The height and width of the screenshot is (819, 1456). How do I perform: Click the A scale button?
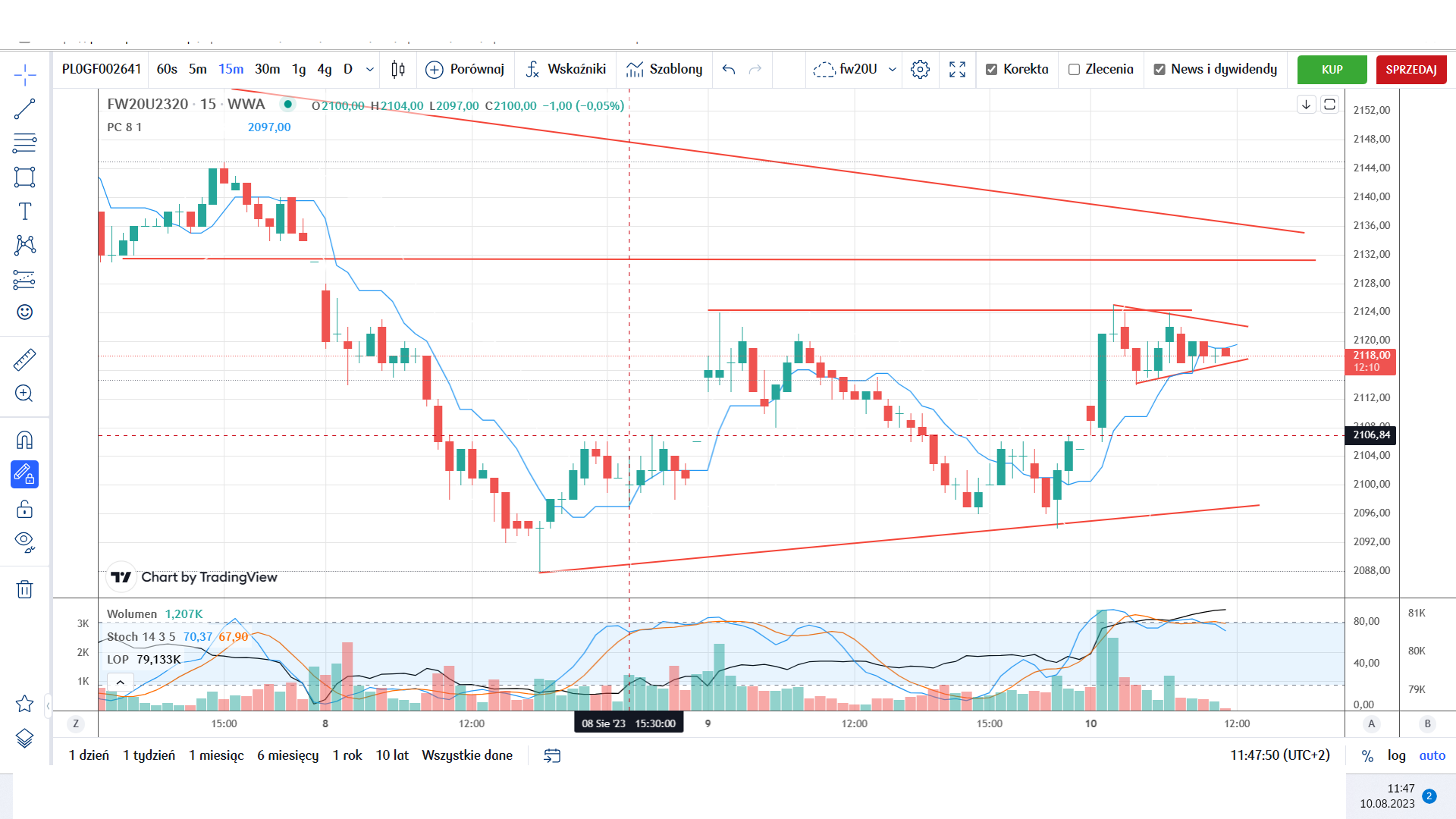(x=1371, y=723)
